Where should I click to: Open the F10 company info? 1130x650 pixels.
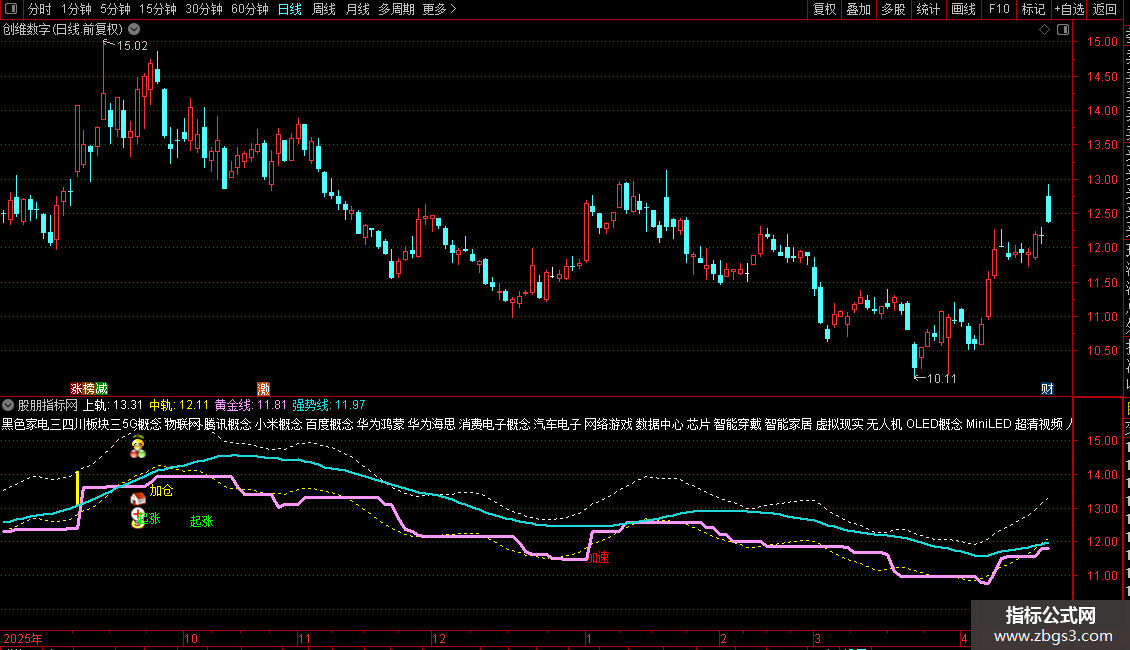pyautogui.click(x=998, y=9)
